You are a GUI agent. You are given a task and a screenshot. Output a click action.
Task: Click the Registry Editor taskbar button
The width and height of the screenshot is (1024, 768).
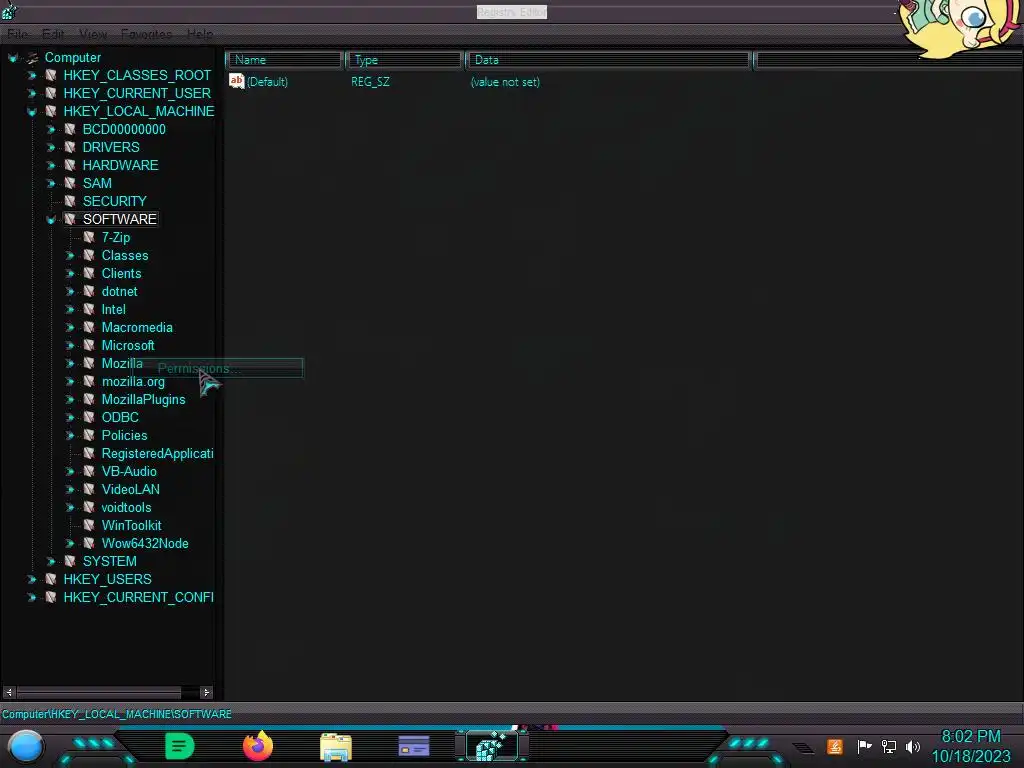(x=492, y=746)
